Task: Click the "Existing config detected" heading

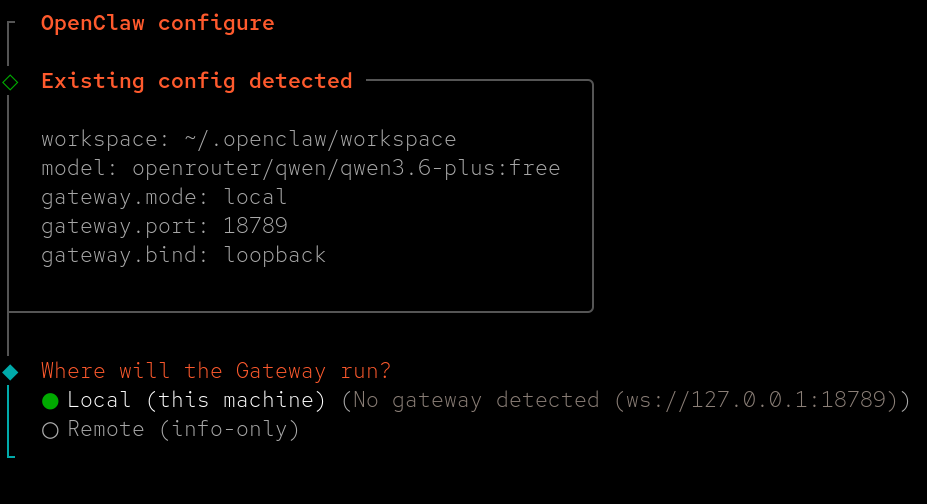Action: click(x=197, y=81)
